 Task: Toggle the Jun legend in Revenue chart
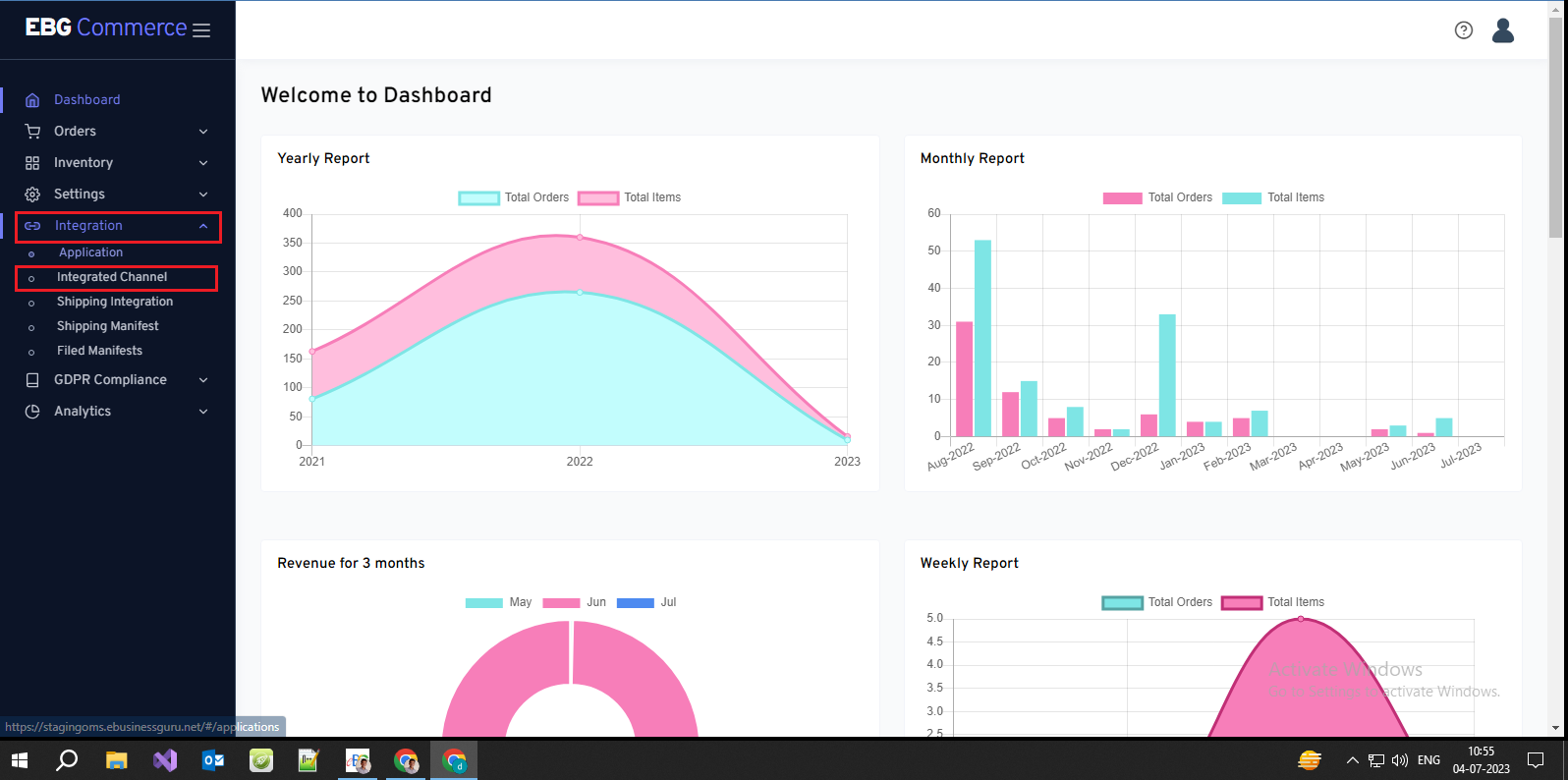tap(575, 602)
